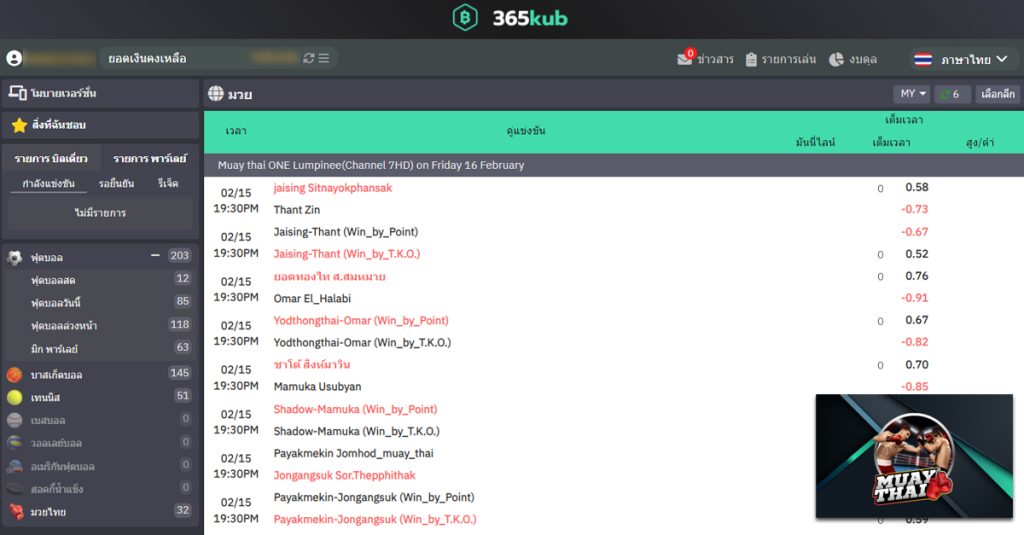Click the Muay Thai promotional banner image
This screenshot has height=535, width=1024.
point(914,456)
